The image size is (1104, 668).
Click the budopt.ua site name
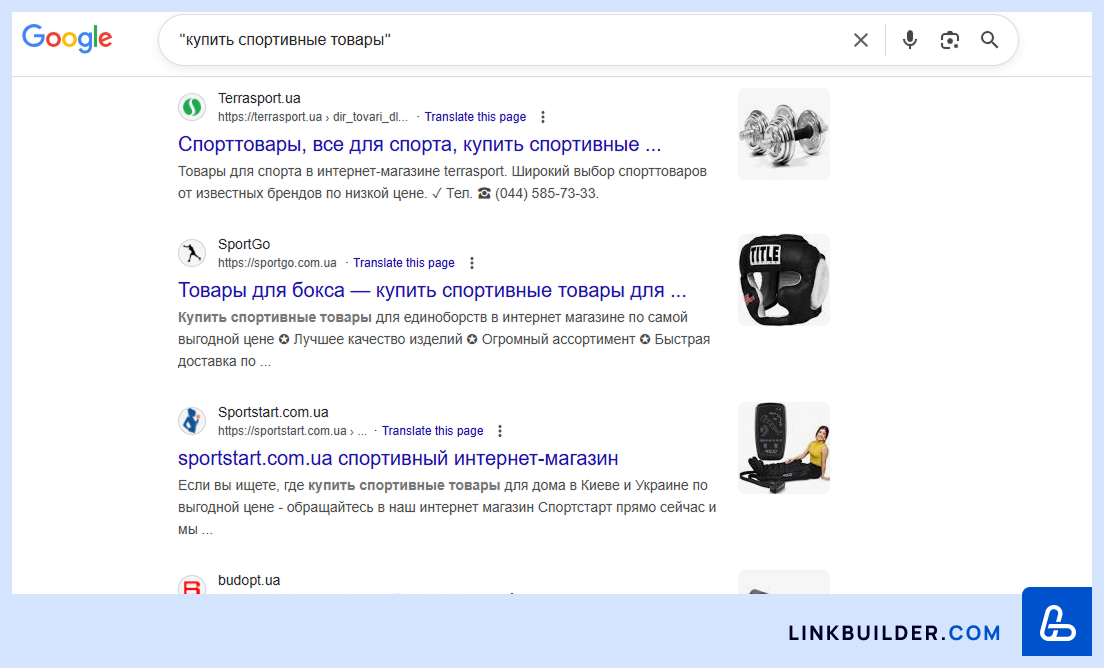tap(249, 580)
